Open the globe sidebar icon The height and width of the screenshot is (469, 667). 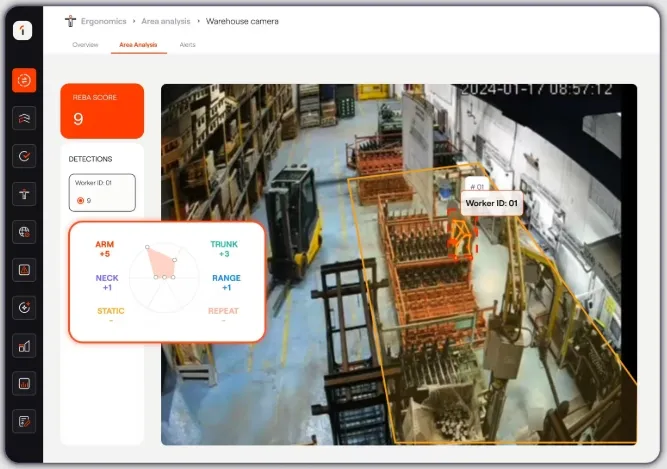(24, 232)
